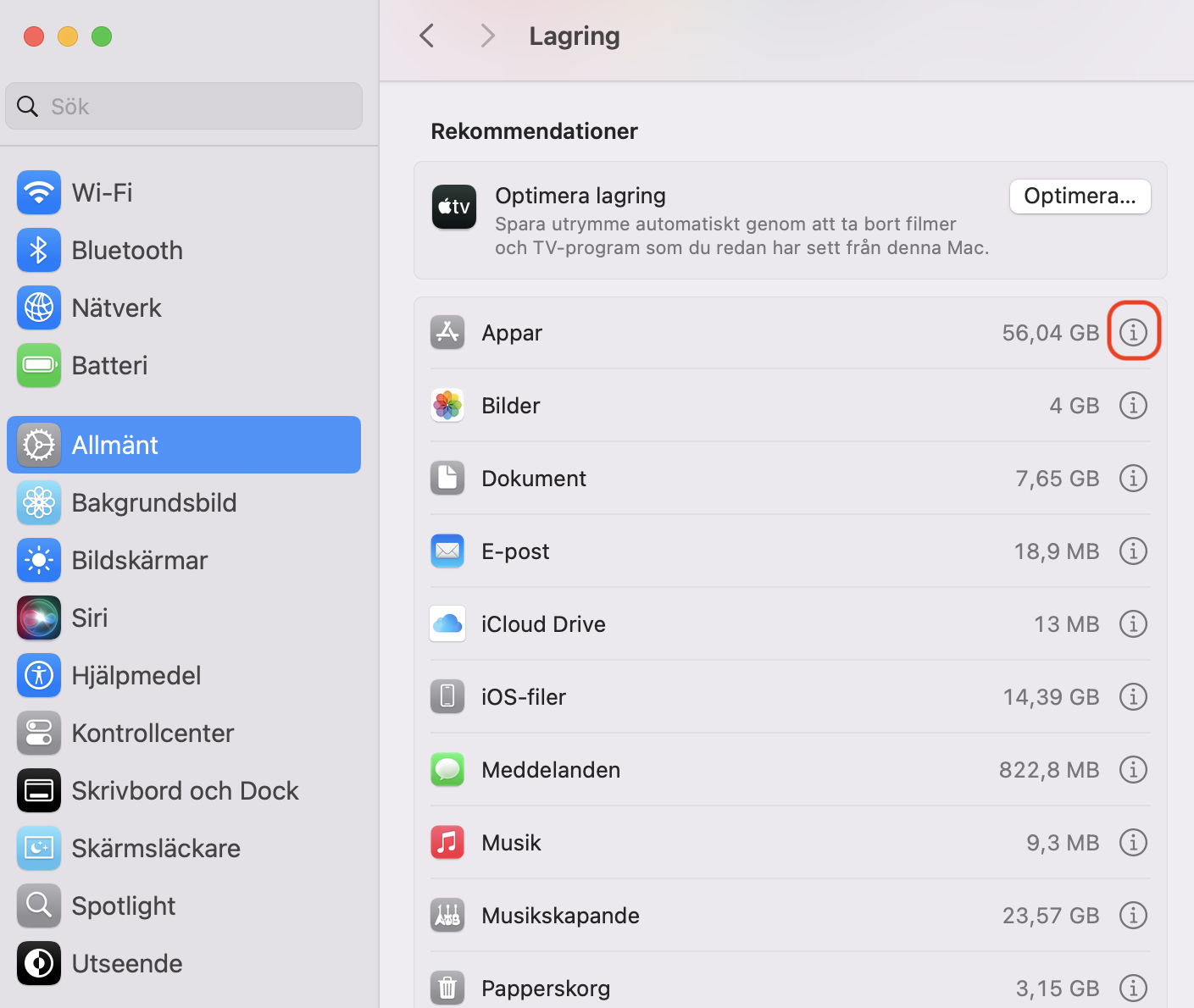
Task: Open Bildskärmar settings
Action: [184, 560]
